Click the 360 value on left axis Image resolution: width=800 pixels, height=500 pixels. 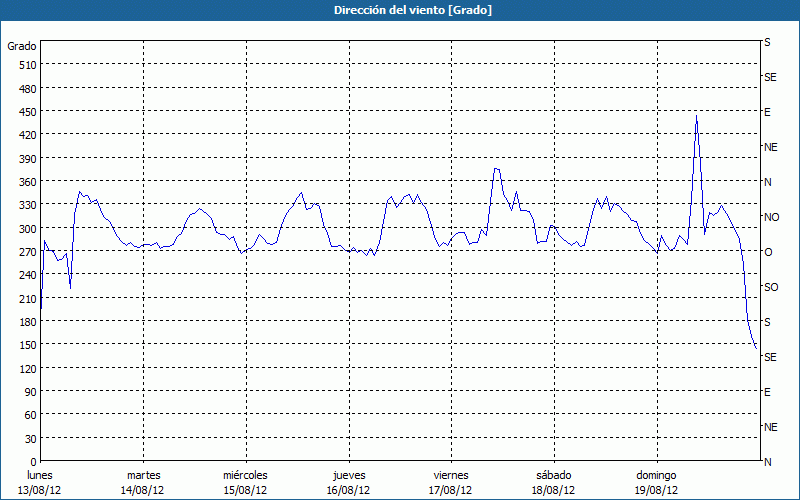(27, 182)
